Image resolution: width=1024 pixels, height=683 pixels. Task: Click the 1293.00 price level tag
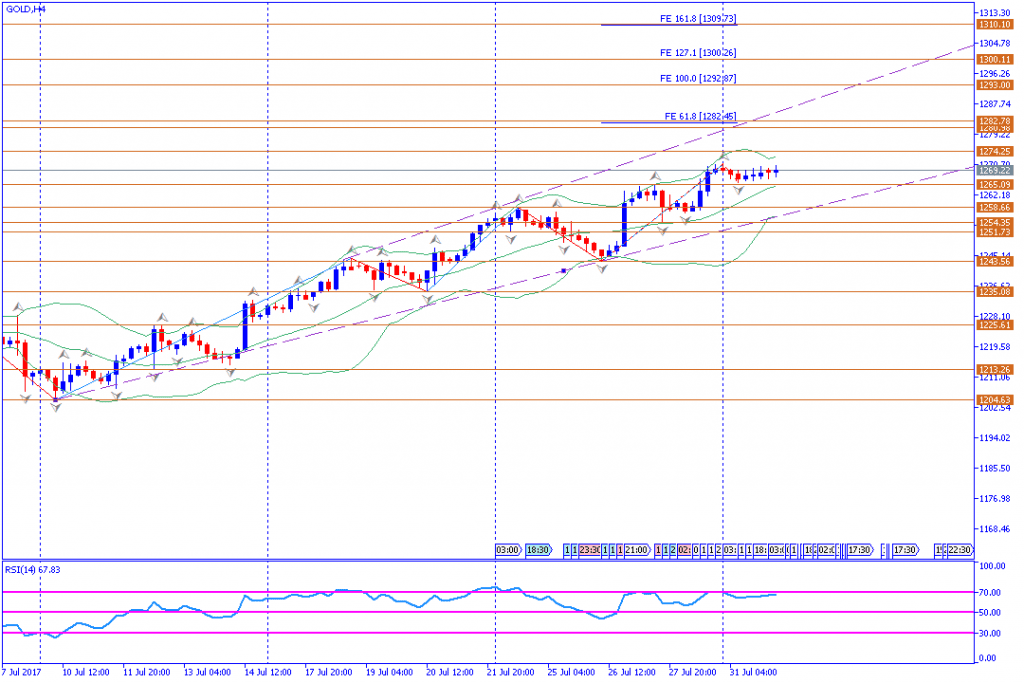995,85
